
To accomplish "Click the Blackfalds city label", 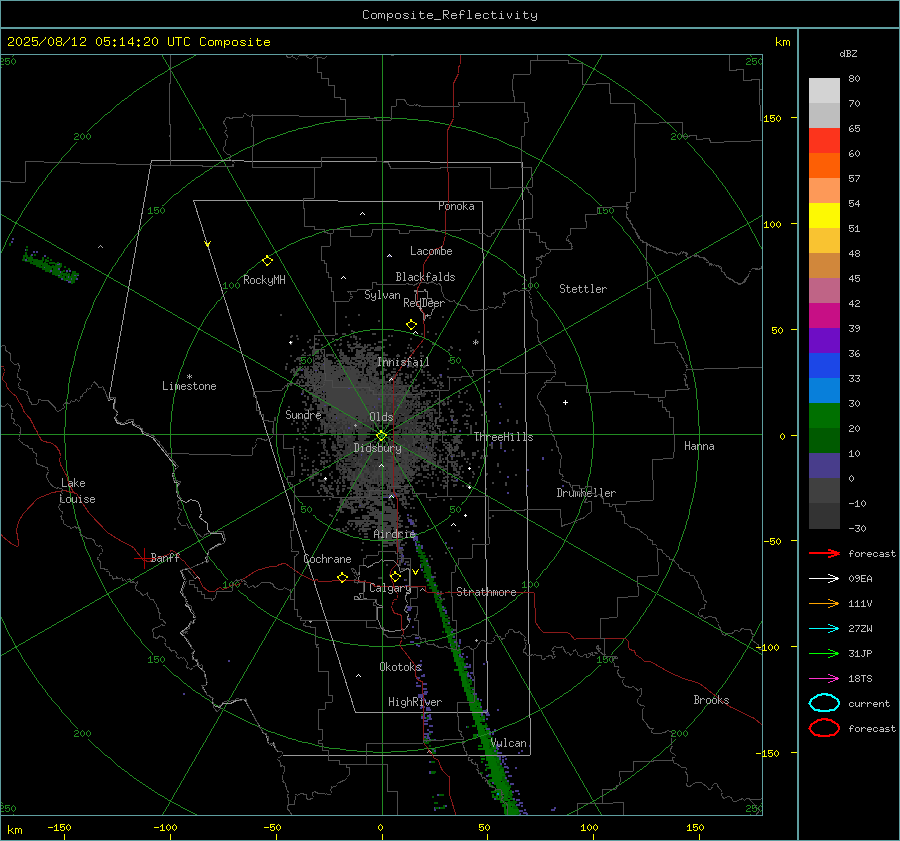I will (x=425, y=277).
